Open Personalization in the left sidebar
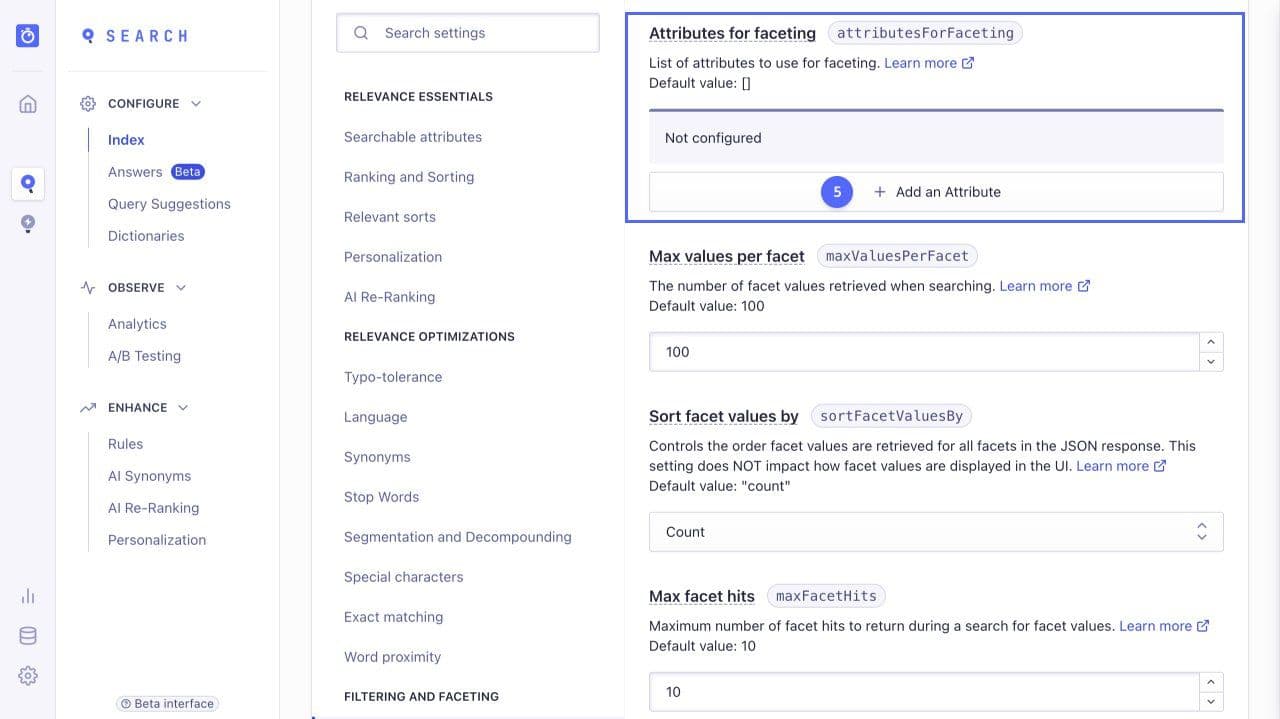 [157, 540]
